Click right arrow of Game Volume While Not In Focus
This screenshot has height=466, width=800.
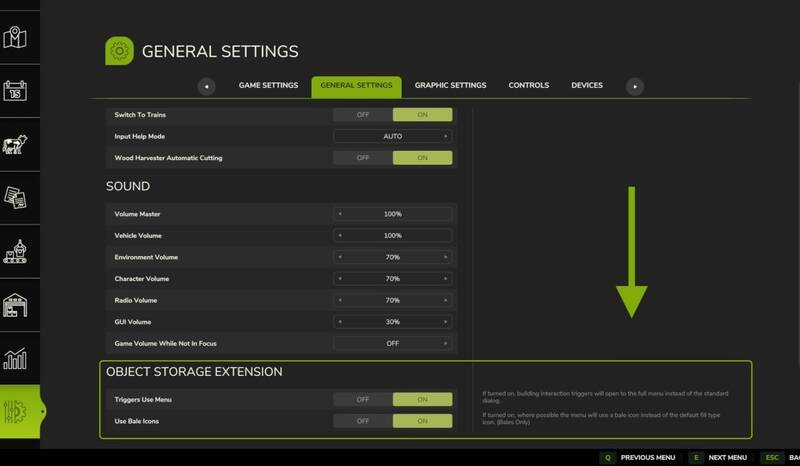(x=446, y=343)
